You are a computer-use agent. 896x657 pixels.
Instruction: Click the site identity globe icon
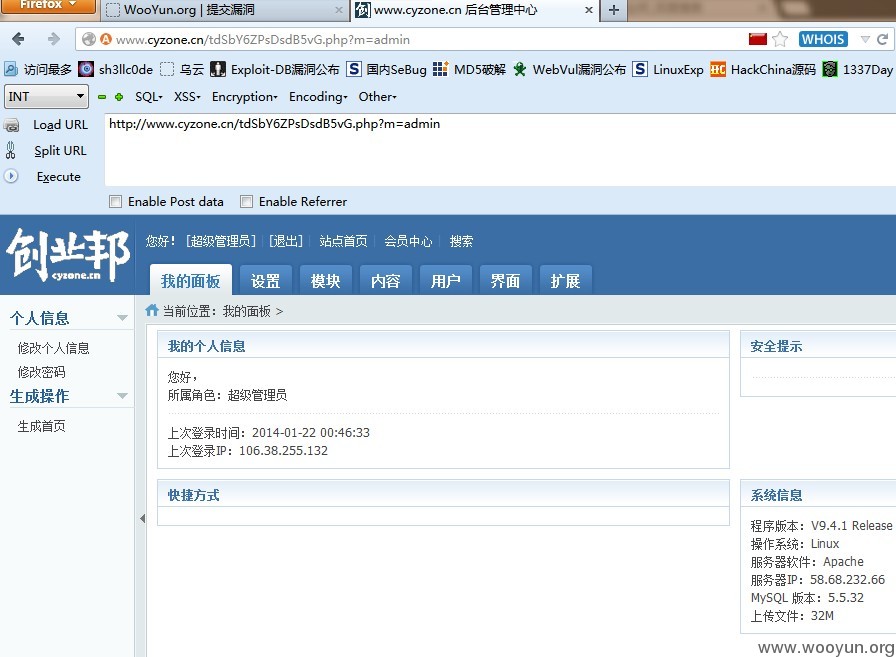click(x=89, y=39)
